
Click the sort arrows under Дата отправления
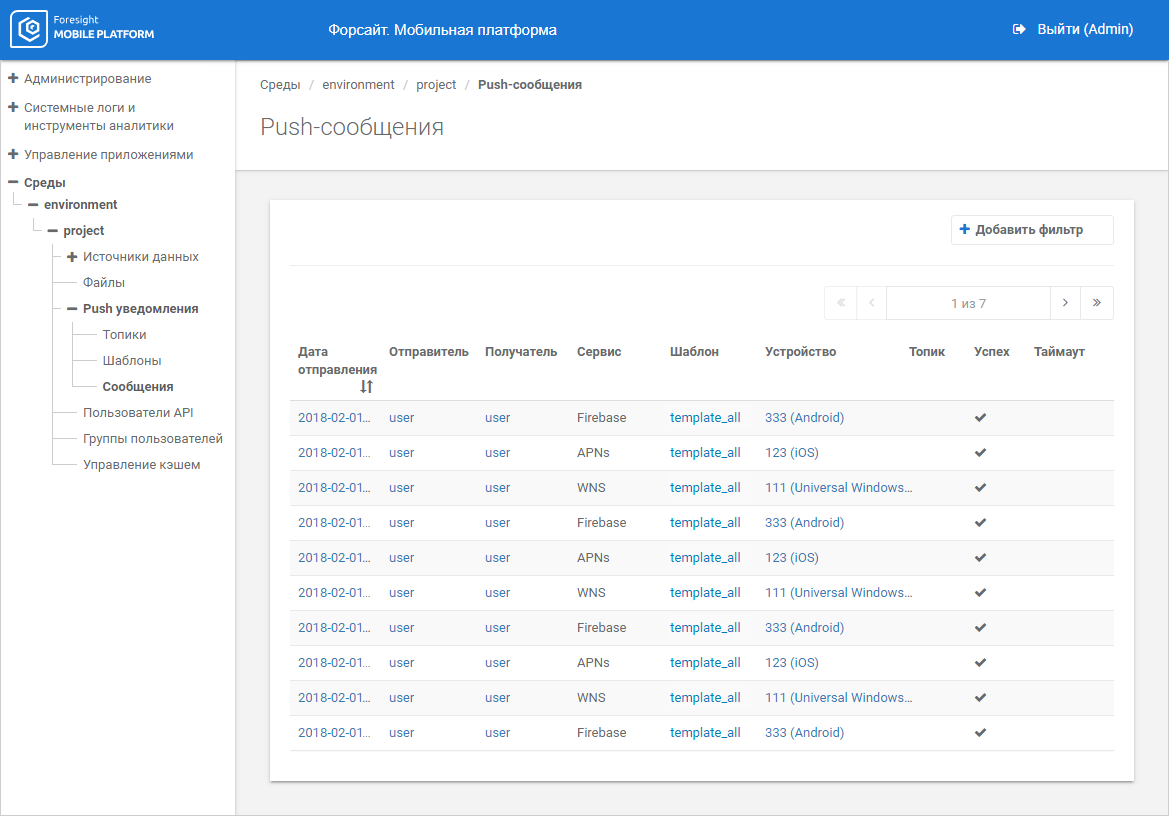[367, 386]
